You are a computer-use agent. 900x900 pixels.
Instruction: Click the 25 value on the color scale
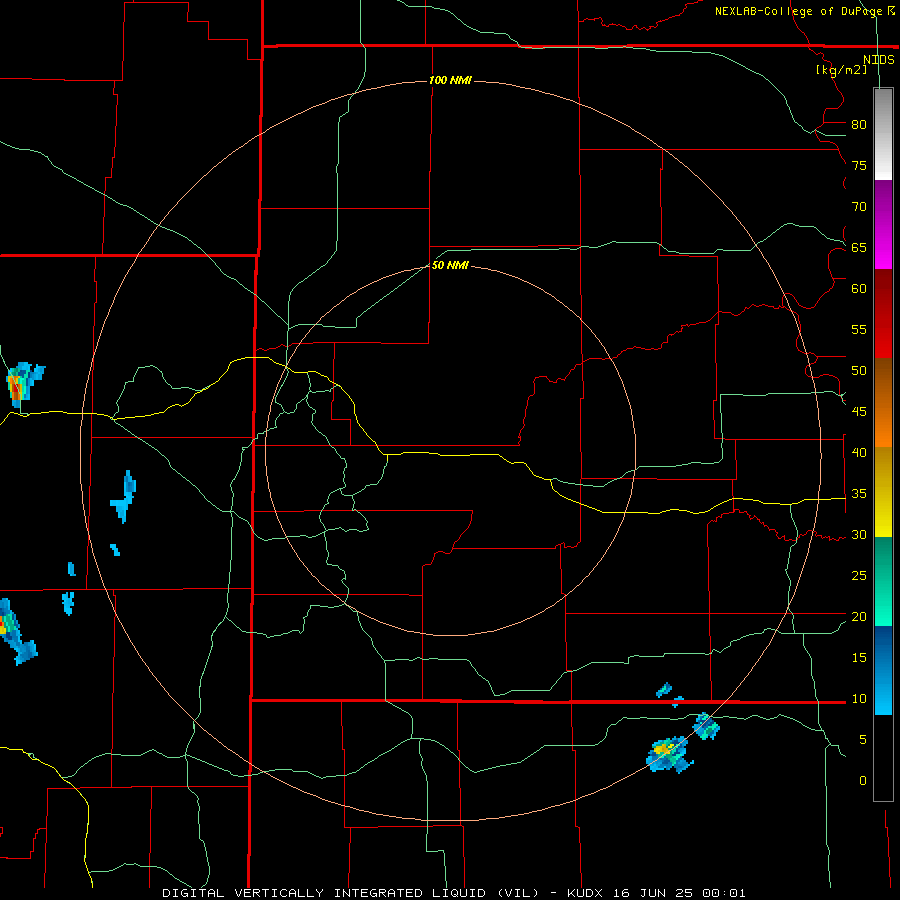(859, 576)
